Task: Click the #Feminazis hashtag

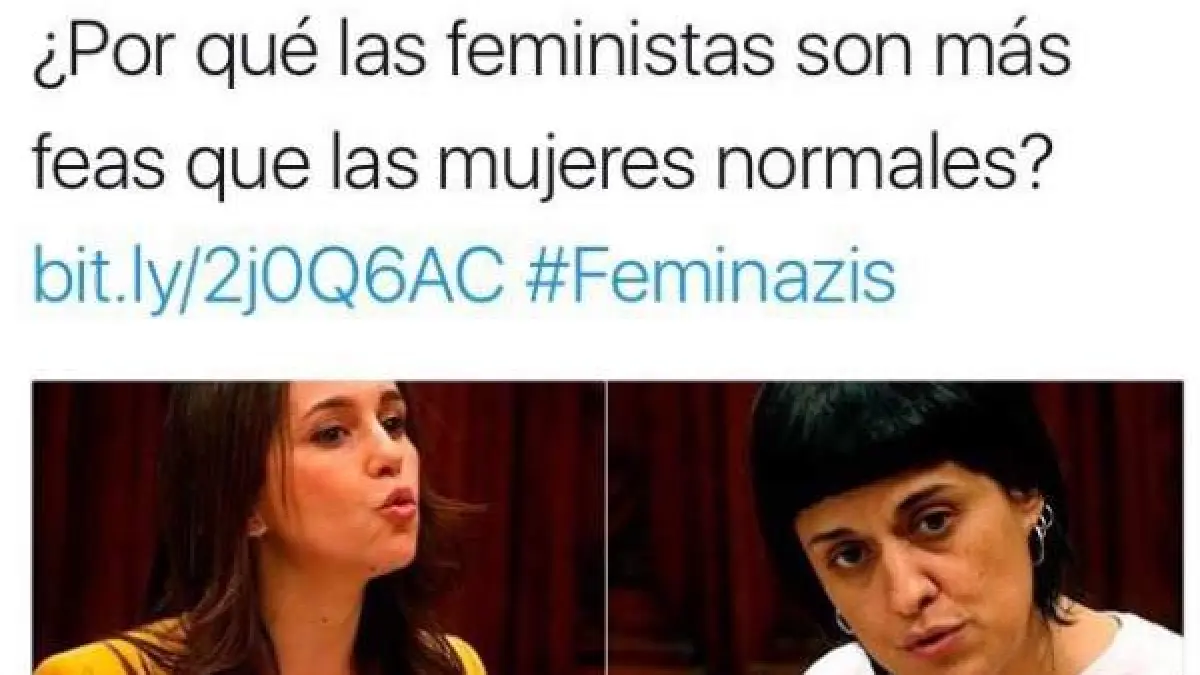Action: (x=710, y=278)
